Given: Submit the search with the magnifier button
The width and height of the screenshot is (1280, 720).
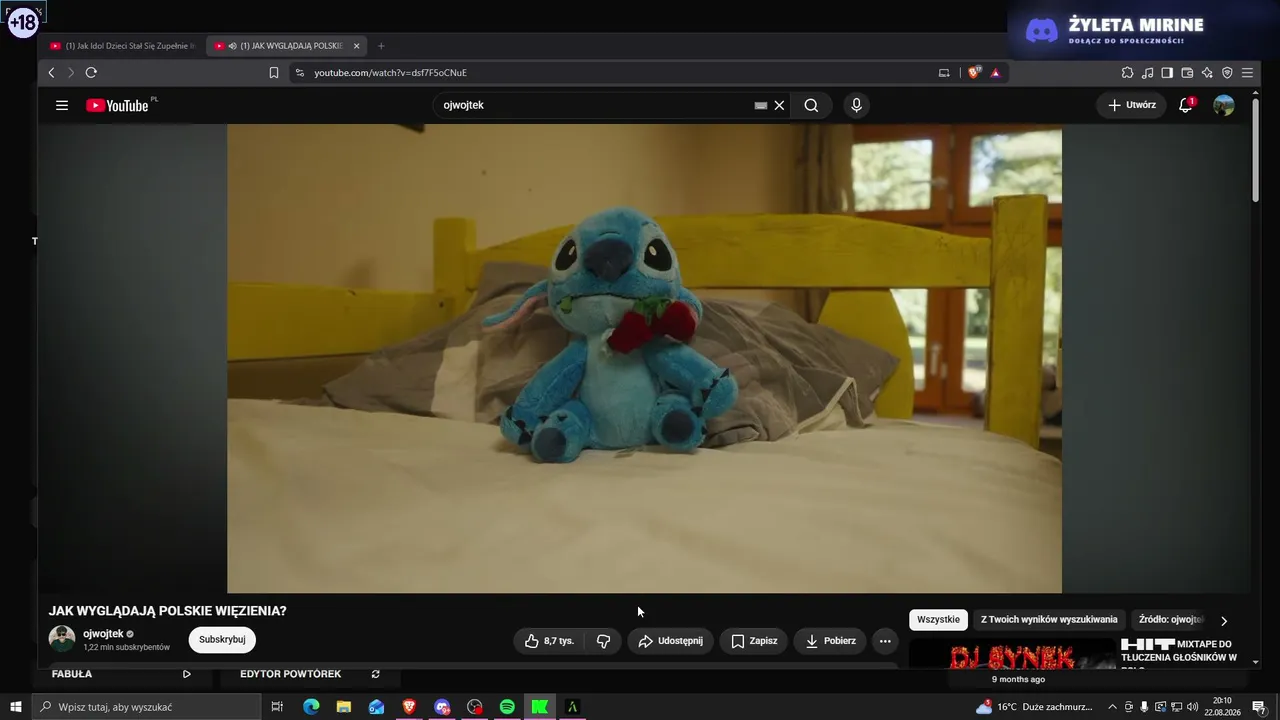Looking at the screenshot, I should pos(811,105).
